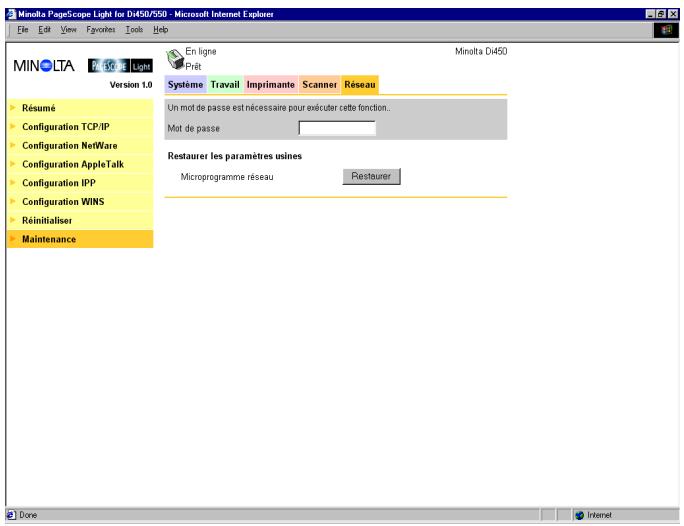
Task: Open the Tools menu
Action: (x=134, y=30)
